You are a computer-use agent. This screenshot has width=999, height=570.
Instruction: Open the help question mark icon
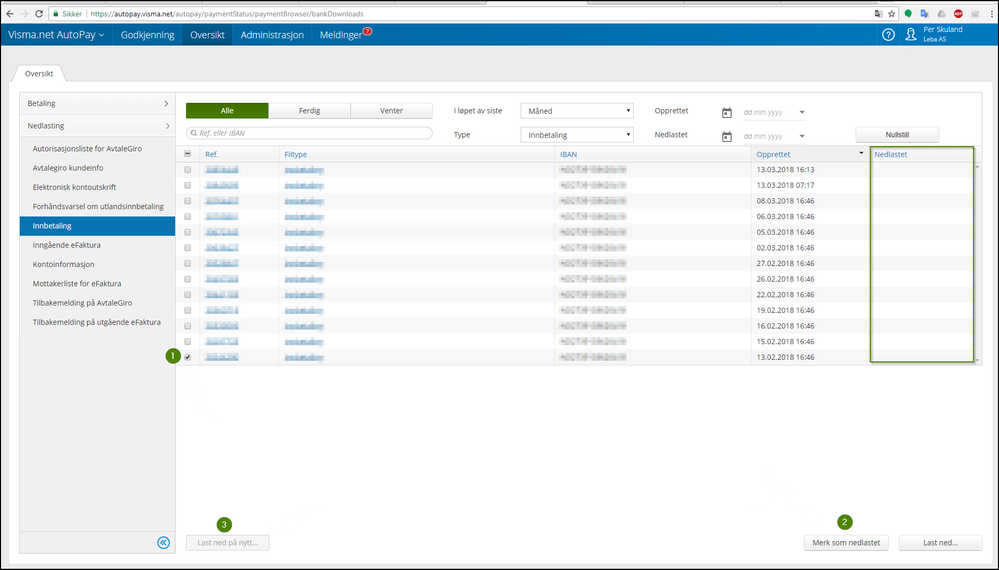point(888,34)
